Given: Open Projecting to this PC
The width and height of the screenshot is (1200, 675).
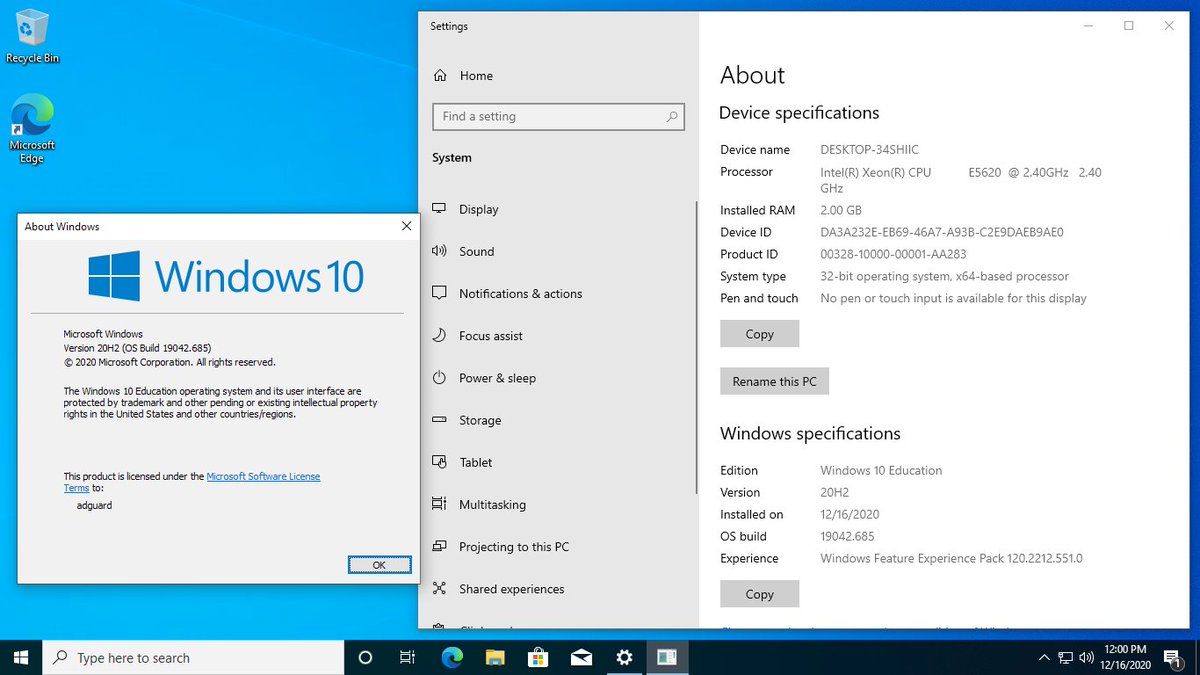Looking at the screenshot, I should [x=513, y=547].
